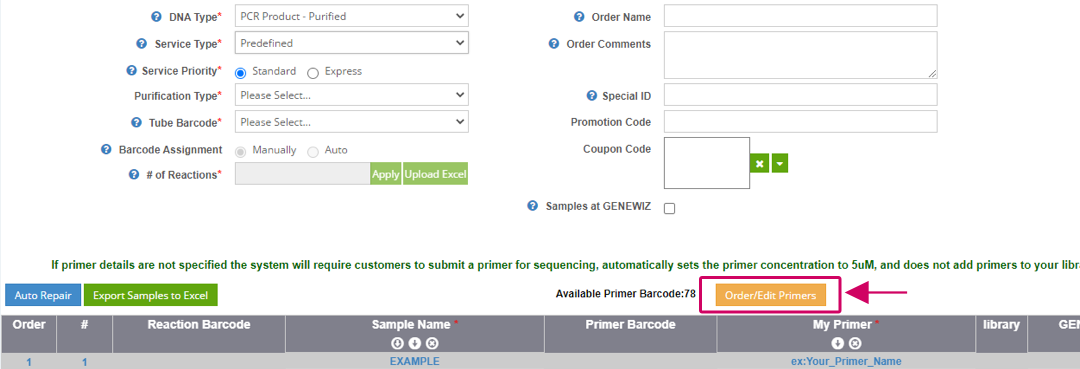Click the fill-down arrow under My Primer
The width and height of the screenshot is (1080, 369).
pyautogui.click(x=838, y=344)
